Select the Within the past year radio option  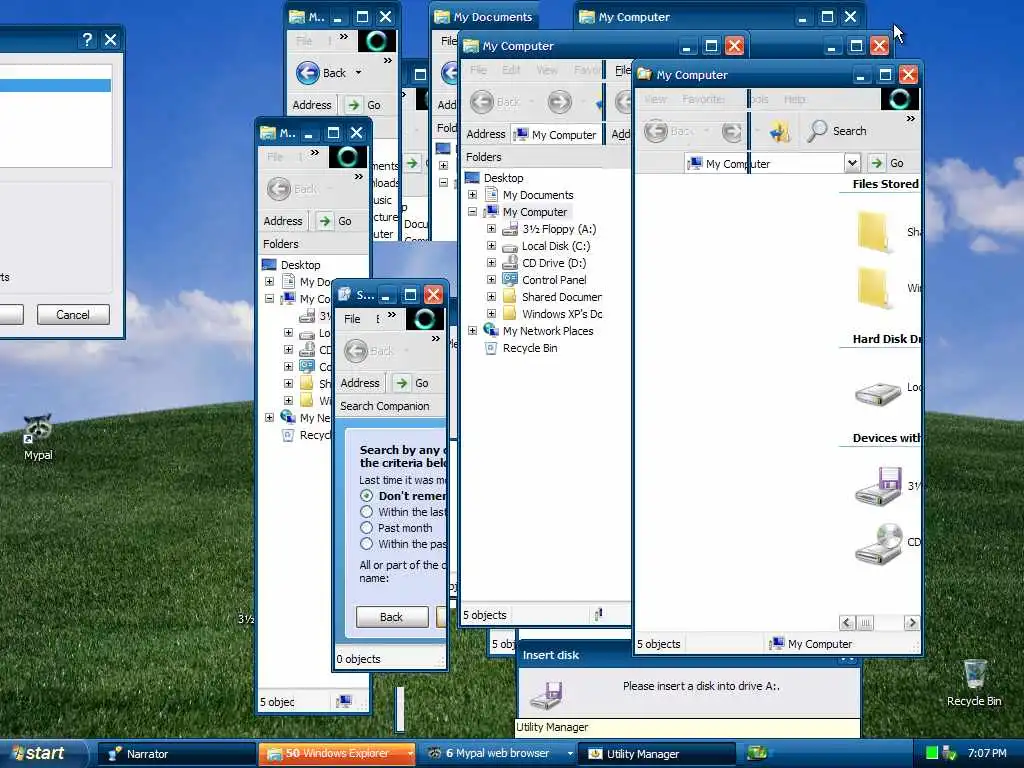366,544
